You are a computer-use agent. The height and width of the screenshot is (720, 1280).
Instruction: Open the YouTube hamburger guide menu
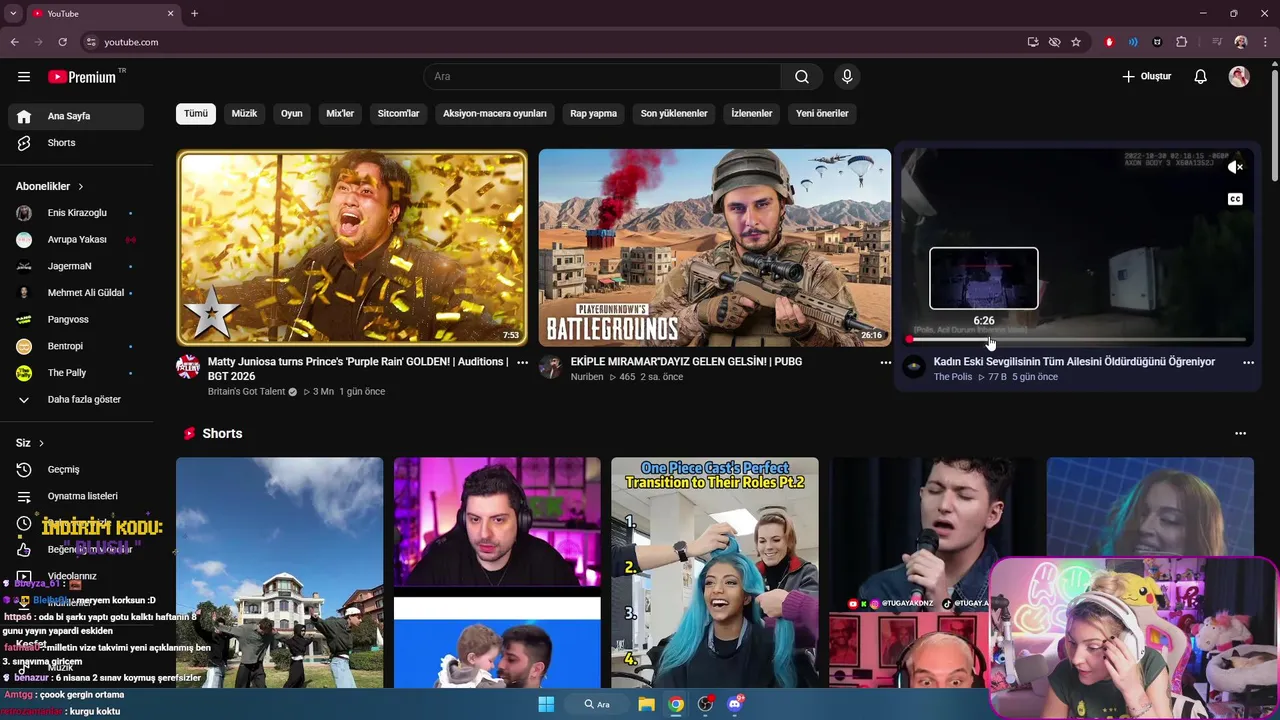coord(24,76)
